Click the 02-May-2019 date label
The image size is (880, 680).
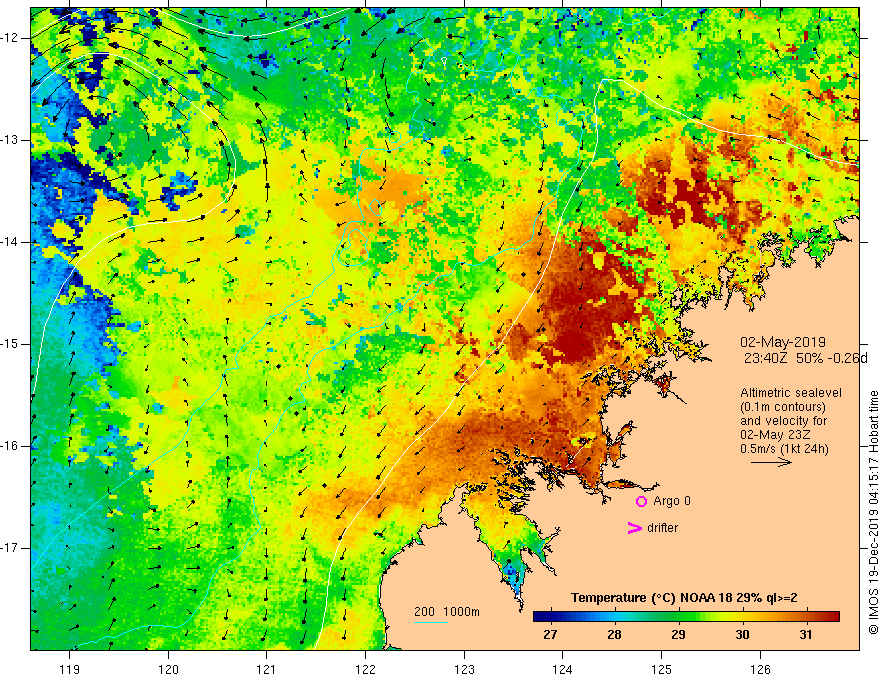pyautogui.click(x=782, y=342)
